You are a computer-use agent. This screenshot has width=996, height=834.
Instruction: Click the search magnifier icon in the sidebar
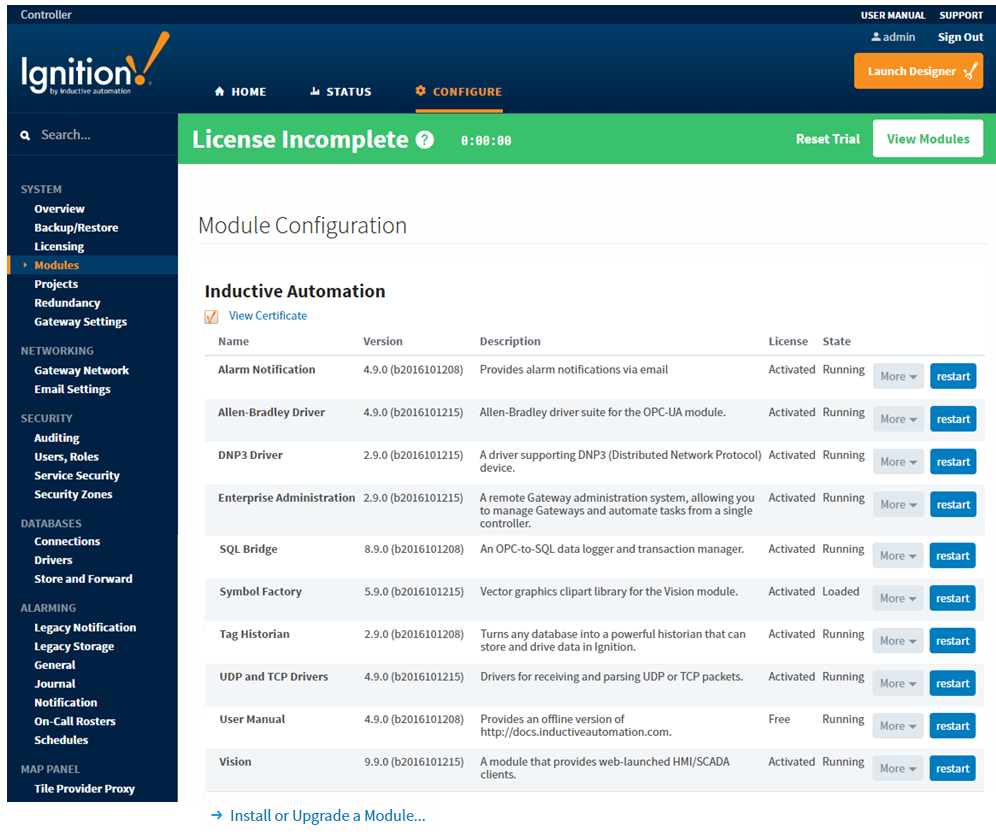click(x=25, y=134)
